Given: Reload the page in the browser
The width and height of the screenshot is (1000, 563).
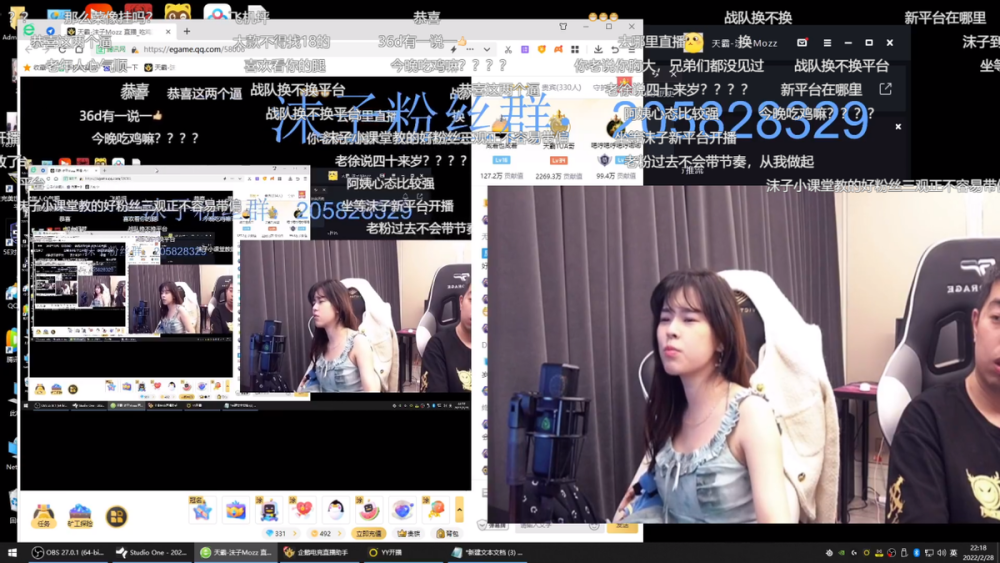Looking at the screenshot, I should [62, 49].
